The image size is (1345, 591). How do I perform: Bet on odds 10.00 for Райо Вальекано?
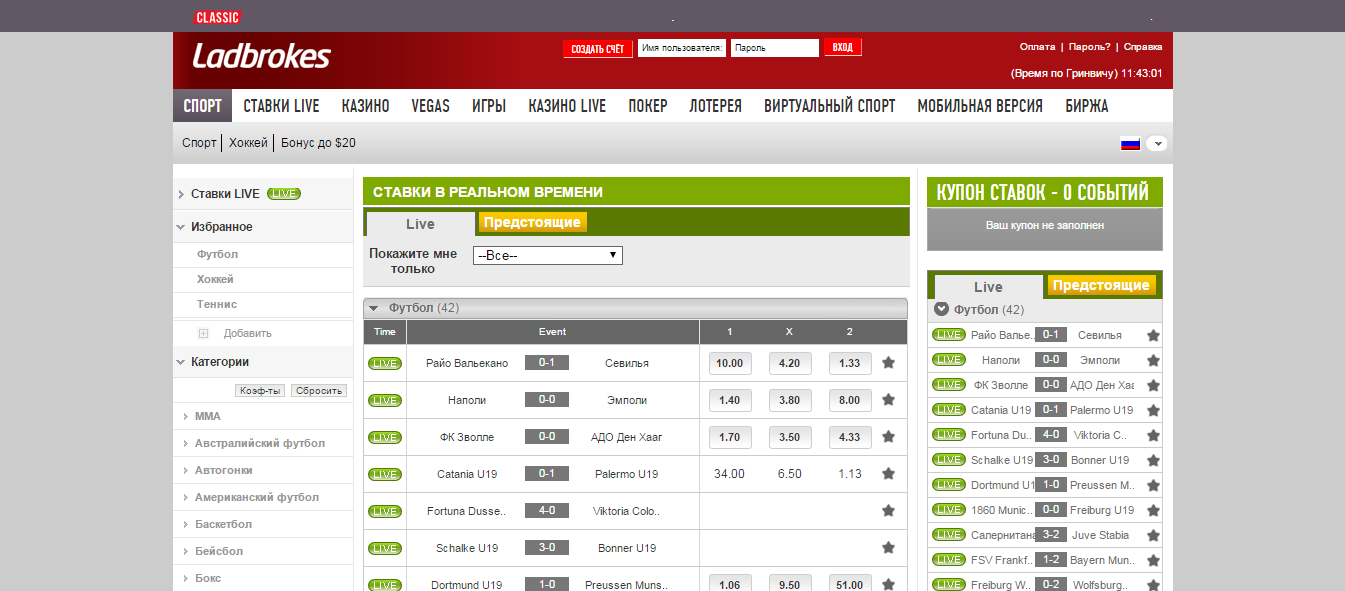730,363
